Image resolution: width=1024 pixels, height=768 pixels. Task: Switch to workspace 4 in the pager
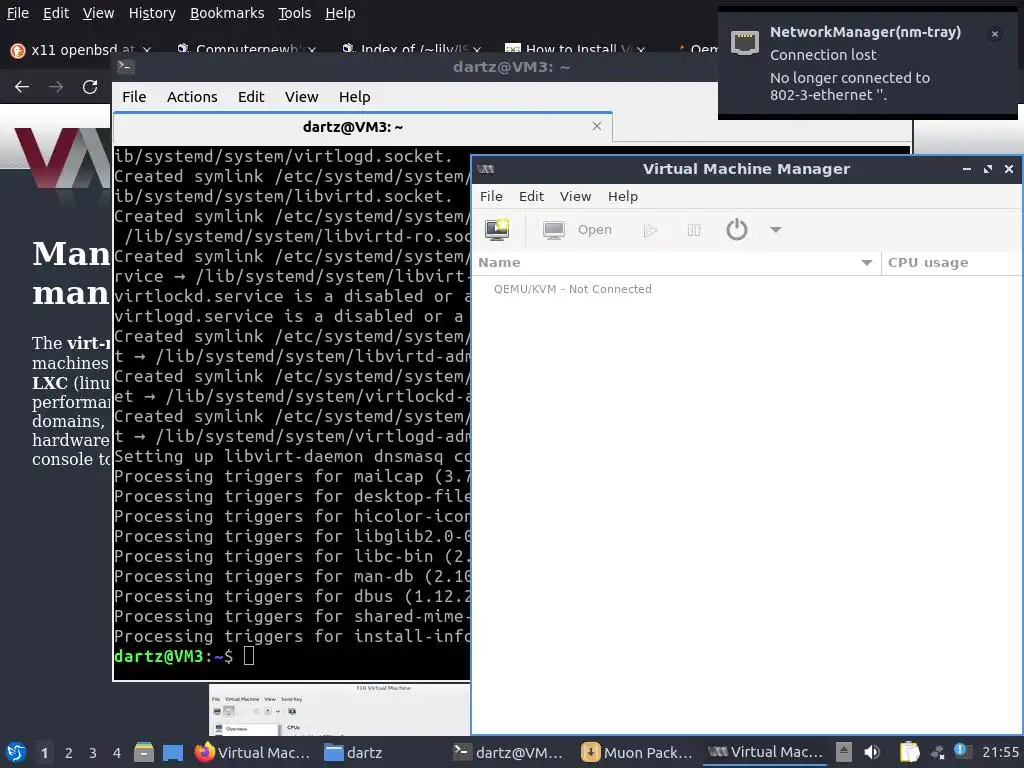(117, 753)
